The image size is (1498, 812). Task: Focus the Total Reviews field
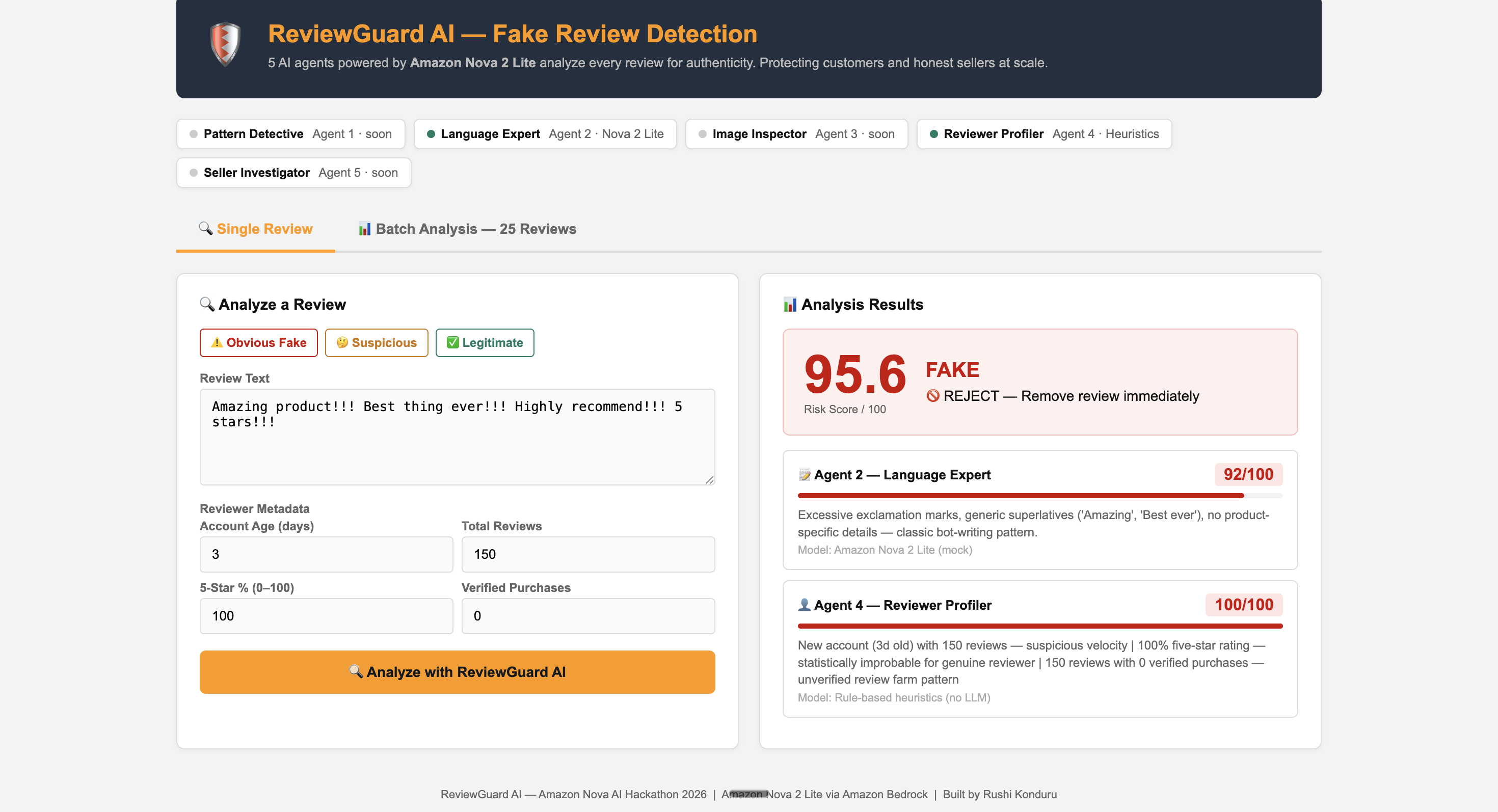[588, 555]
